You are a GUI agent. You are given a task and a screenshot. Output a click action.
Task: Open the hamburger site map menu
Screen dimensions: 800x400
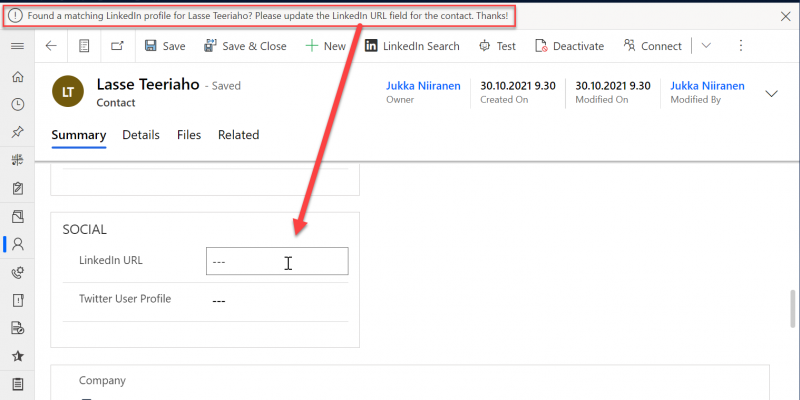pos(17,46)
